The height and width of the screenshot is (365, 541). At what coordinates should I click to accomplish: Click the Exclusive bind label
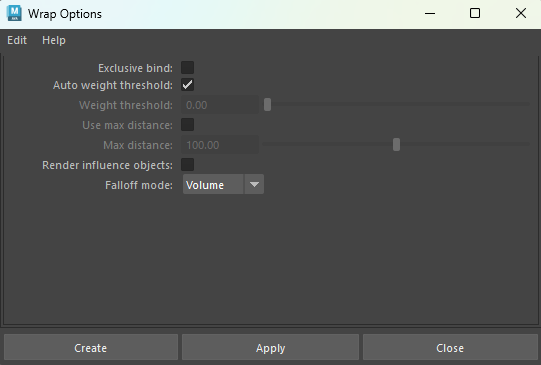(135, 68)
